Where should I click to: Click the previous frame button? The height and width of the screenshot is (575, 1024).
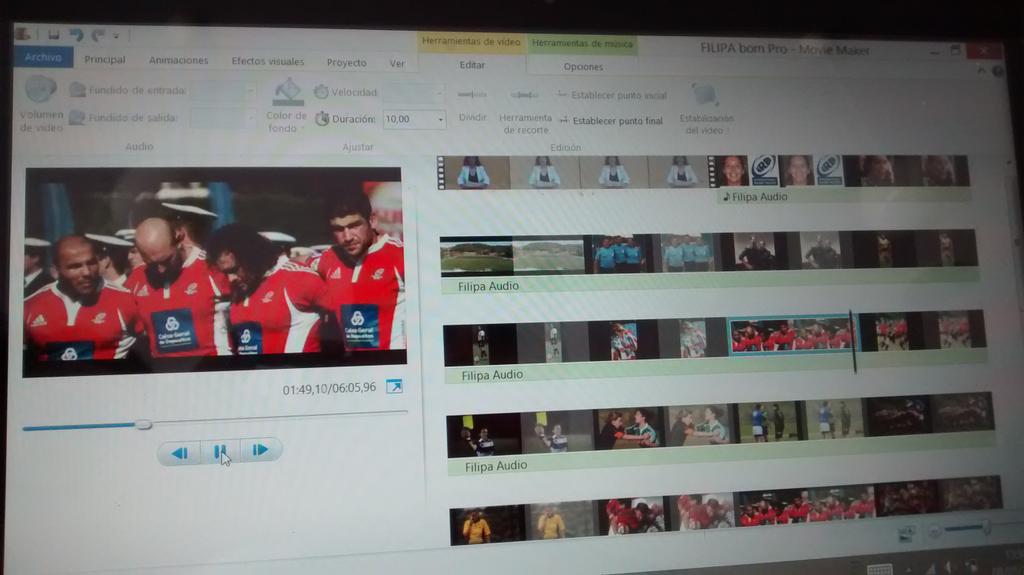click(179, 452)
